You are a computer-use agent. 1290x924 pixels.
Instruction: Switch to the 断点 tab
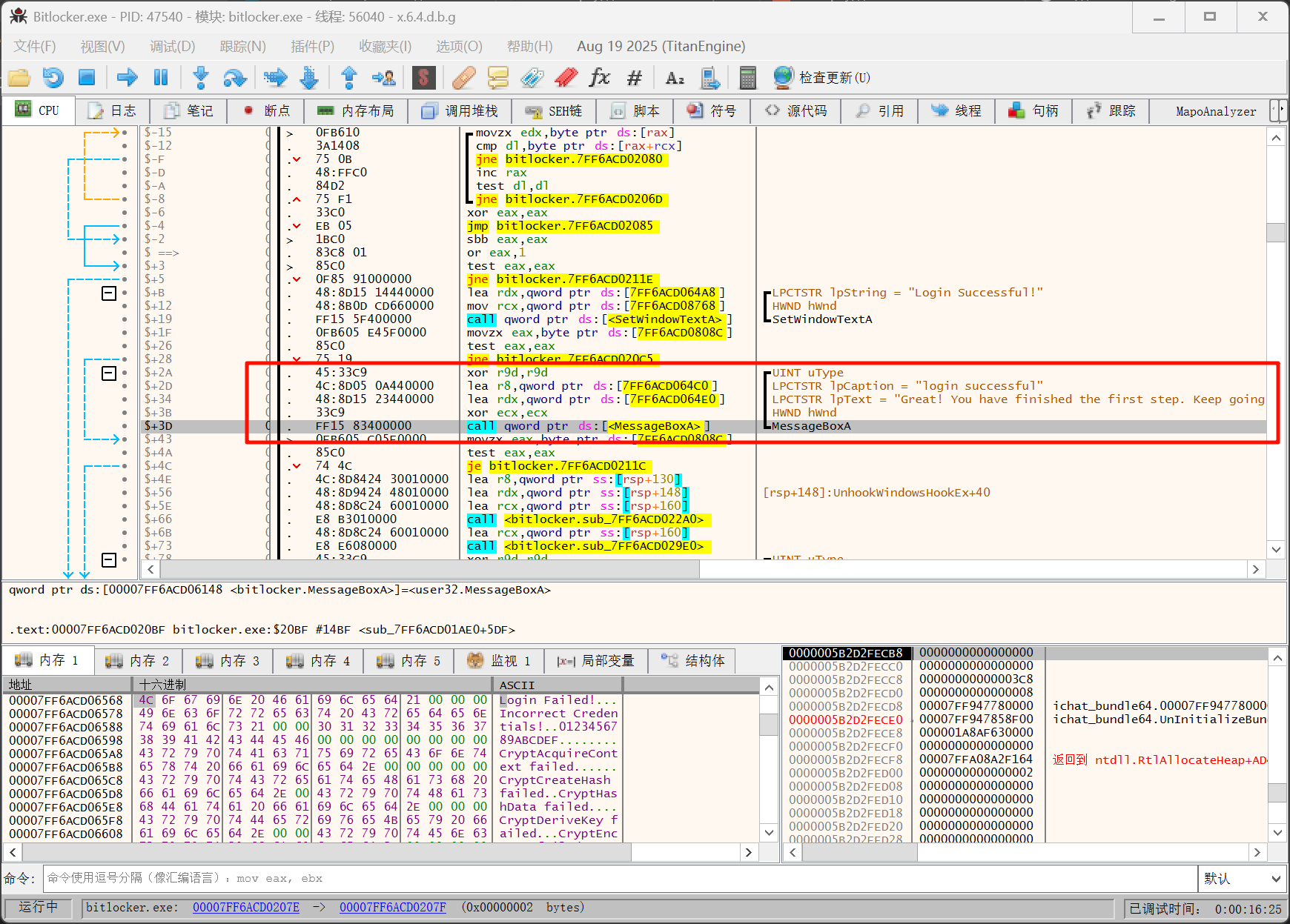(268, 111)
